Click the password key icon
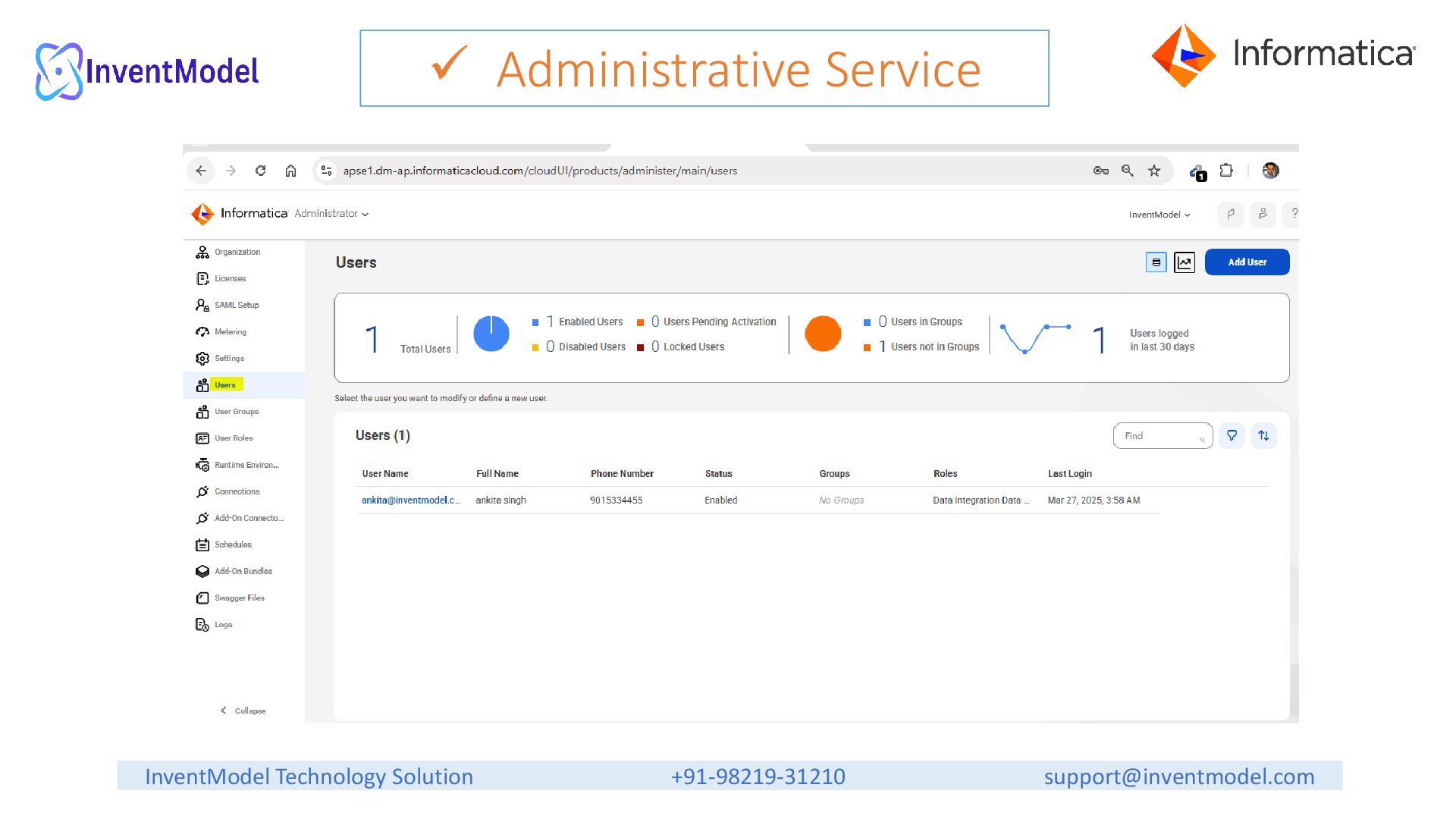Screen dimensions: 1456x819 click(x=1101, y=171)
